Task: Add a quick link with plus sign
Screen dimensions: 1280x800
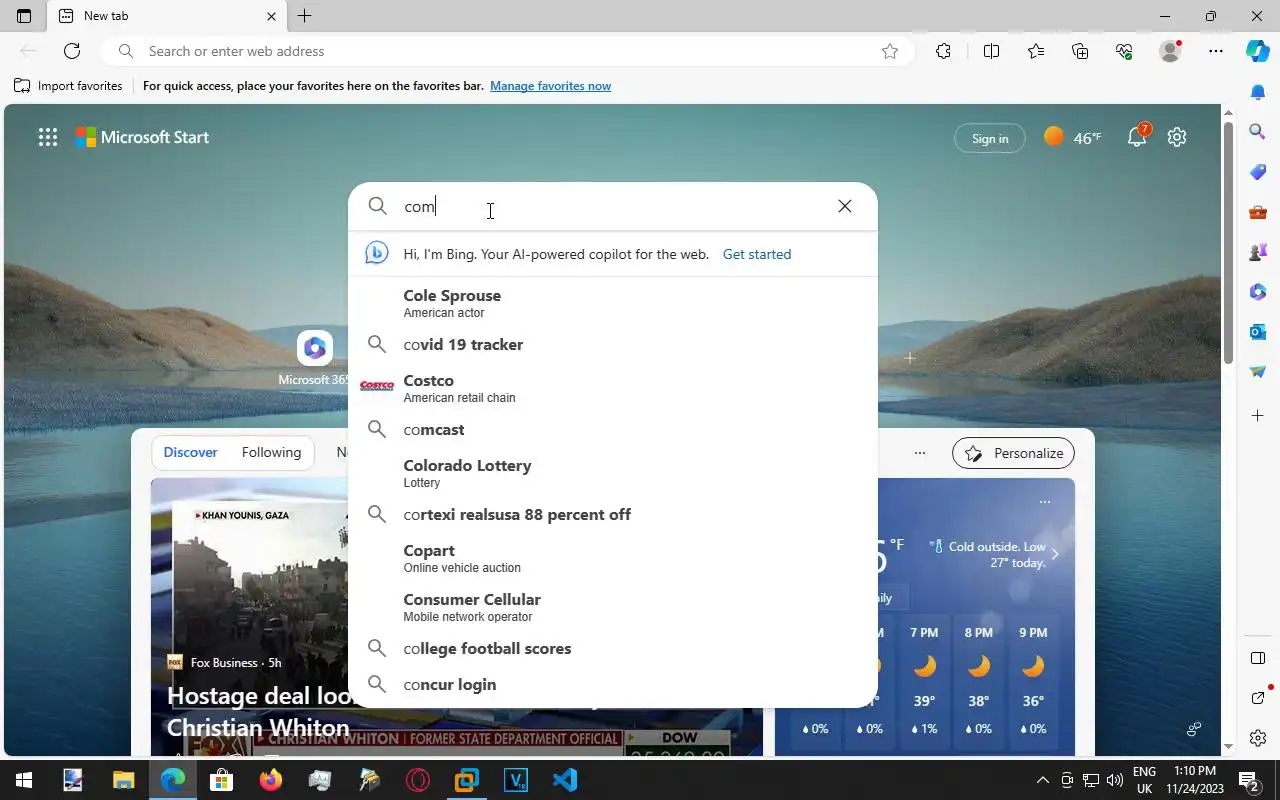Action: (909, 357)
